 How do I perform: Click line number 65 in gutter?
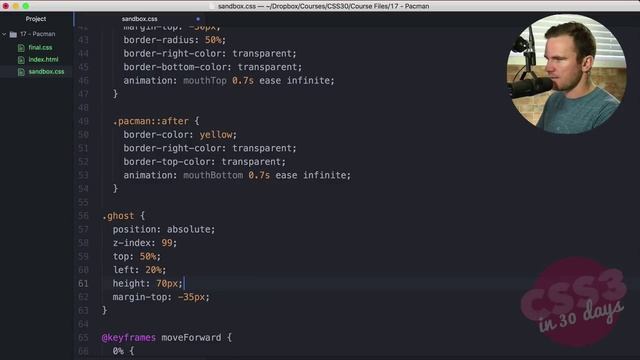[x=83, y=338]
